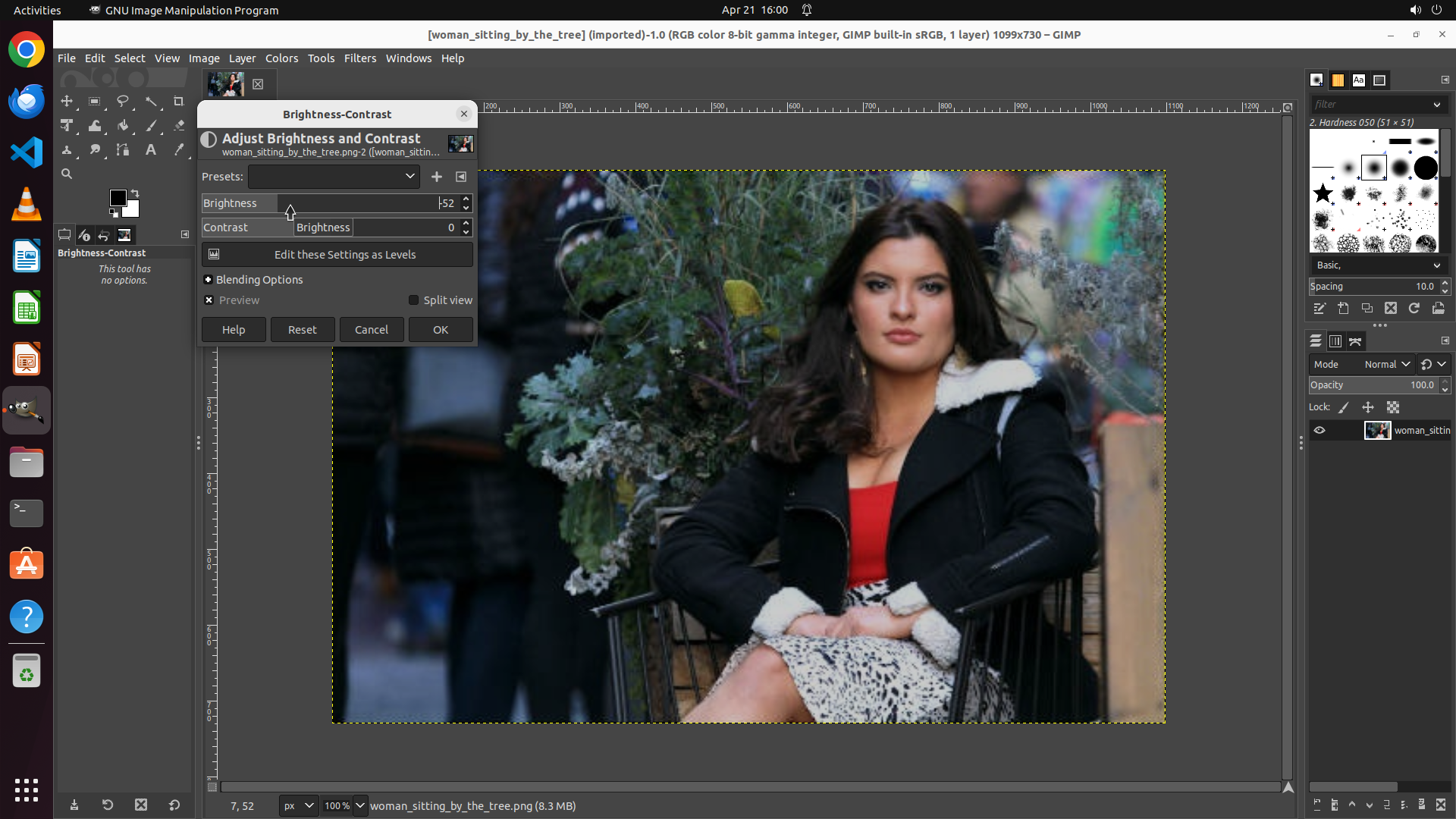
Task: Enable the Split view checkbox
Action: [x=413, y=300]
